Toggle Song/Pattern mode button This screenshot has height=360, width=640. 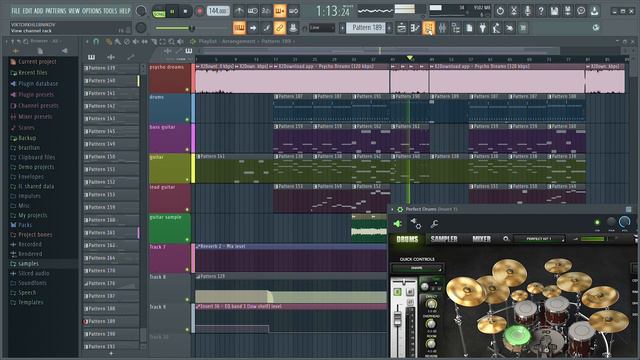(158, 12)
